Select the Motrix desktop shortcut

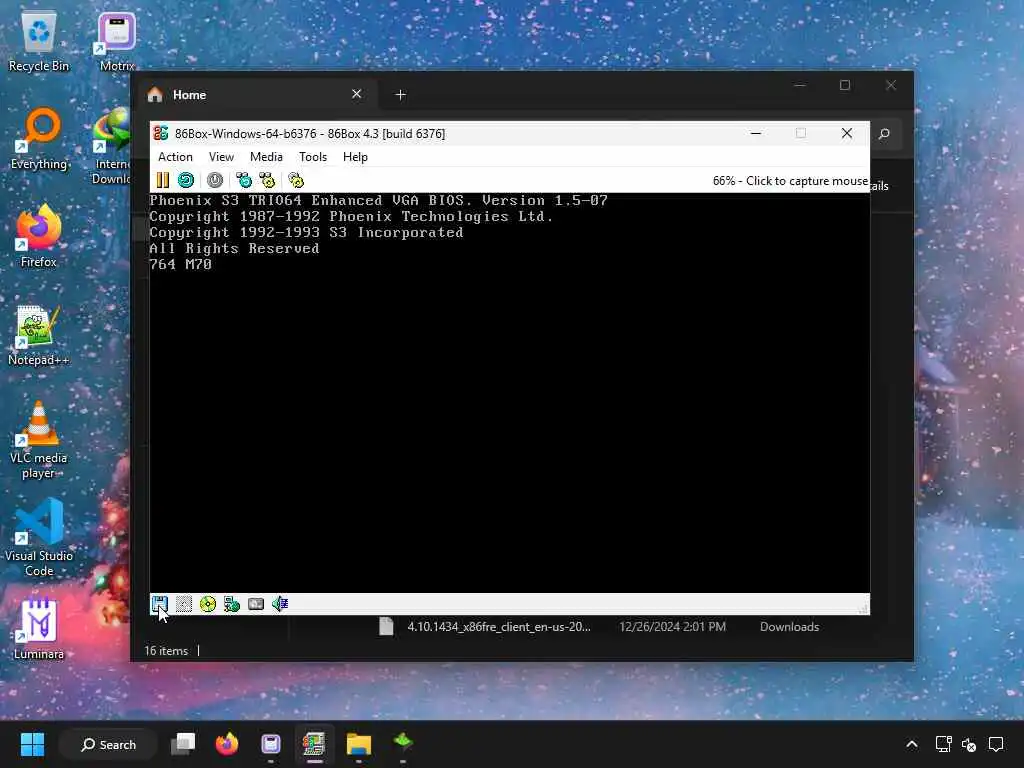tap(117, 43)
